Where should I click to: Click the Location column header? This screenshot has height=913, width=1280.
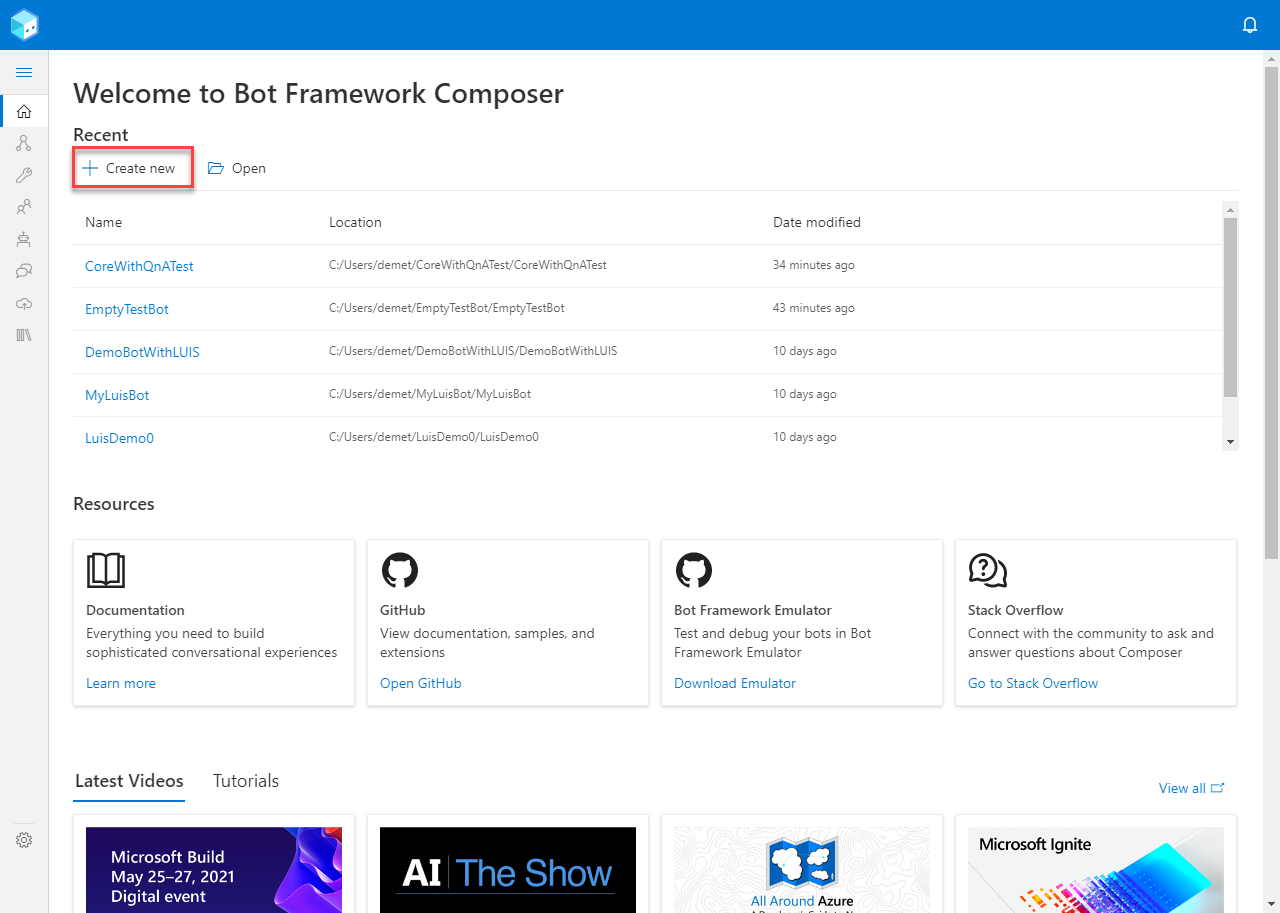(x=355, y=222)
